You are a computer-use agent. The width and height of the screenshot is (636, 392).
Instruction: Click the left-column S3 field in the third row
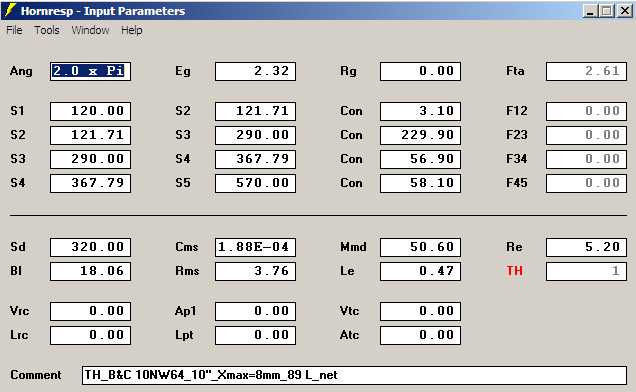(x=90, y=159)
